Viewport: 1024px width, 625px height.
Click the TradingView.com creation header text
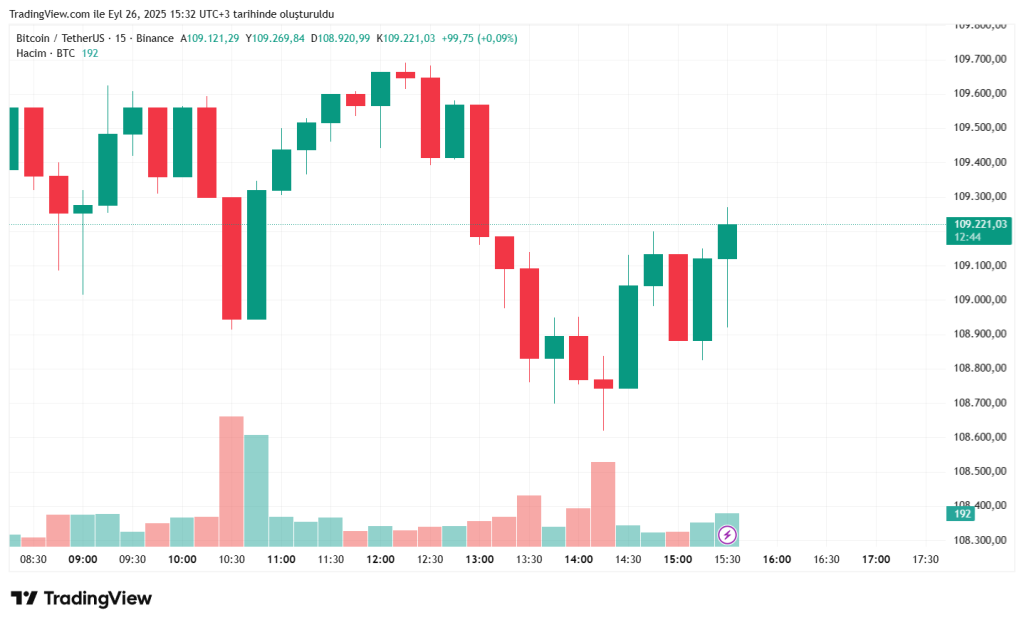(172, 14)
